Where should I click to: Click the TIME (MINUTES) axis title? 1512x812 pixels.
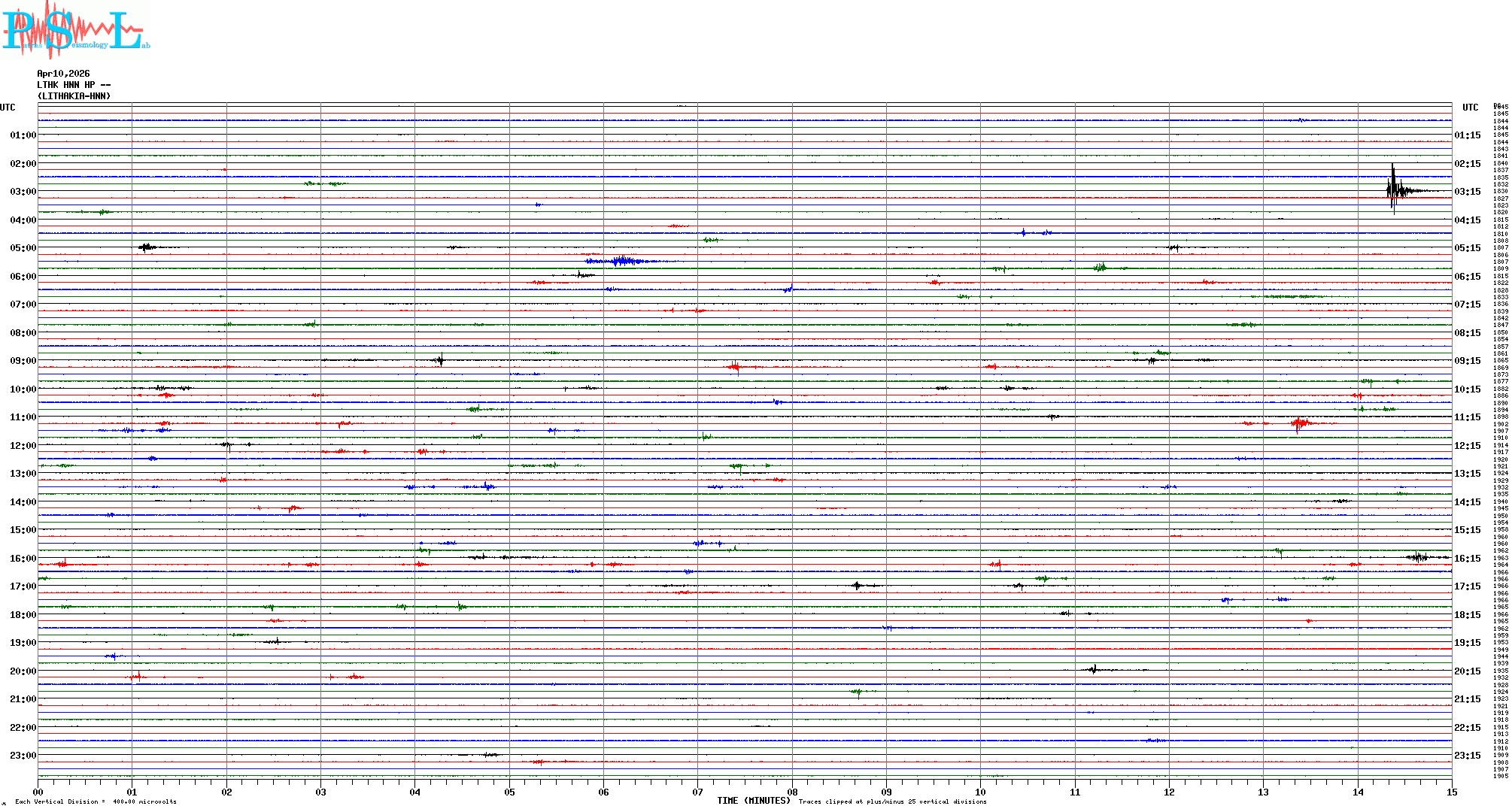click(753, 801)
